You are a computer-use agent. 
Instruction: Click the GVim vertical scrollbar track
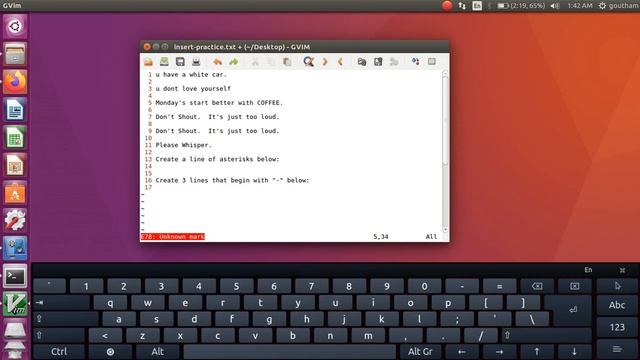pyautogui.click(x=445, y=151)
